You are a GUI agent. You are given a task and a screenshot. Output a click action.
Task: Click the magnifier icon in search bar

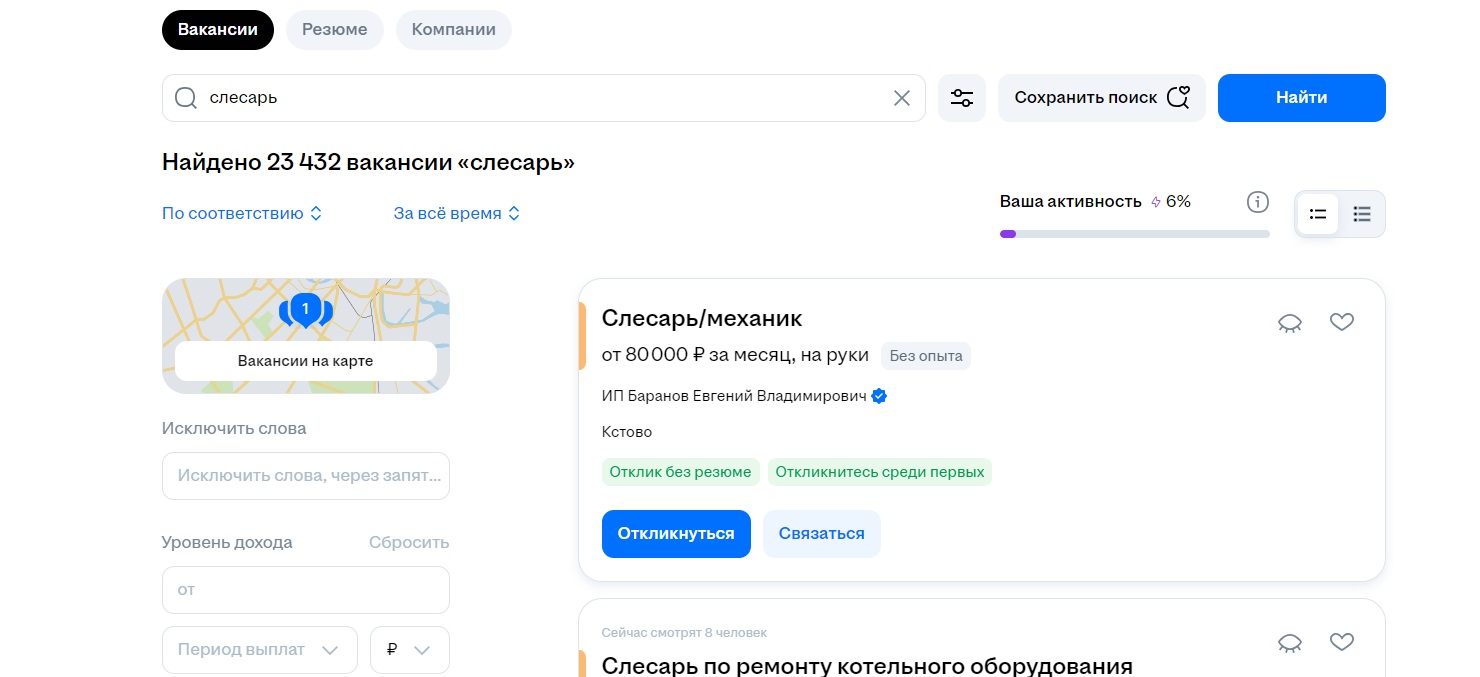point(186,98)
